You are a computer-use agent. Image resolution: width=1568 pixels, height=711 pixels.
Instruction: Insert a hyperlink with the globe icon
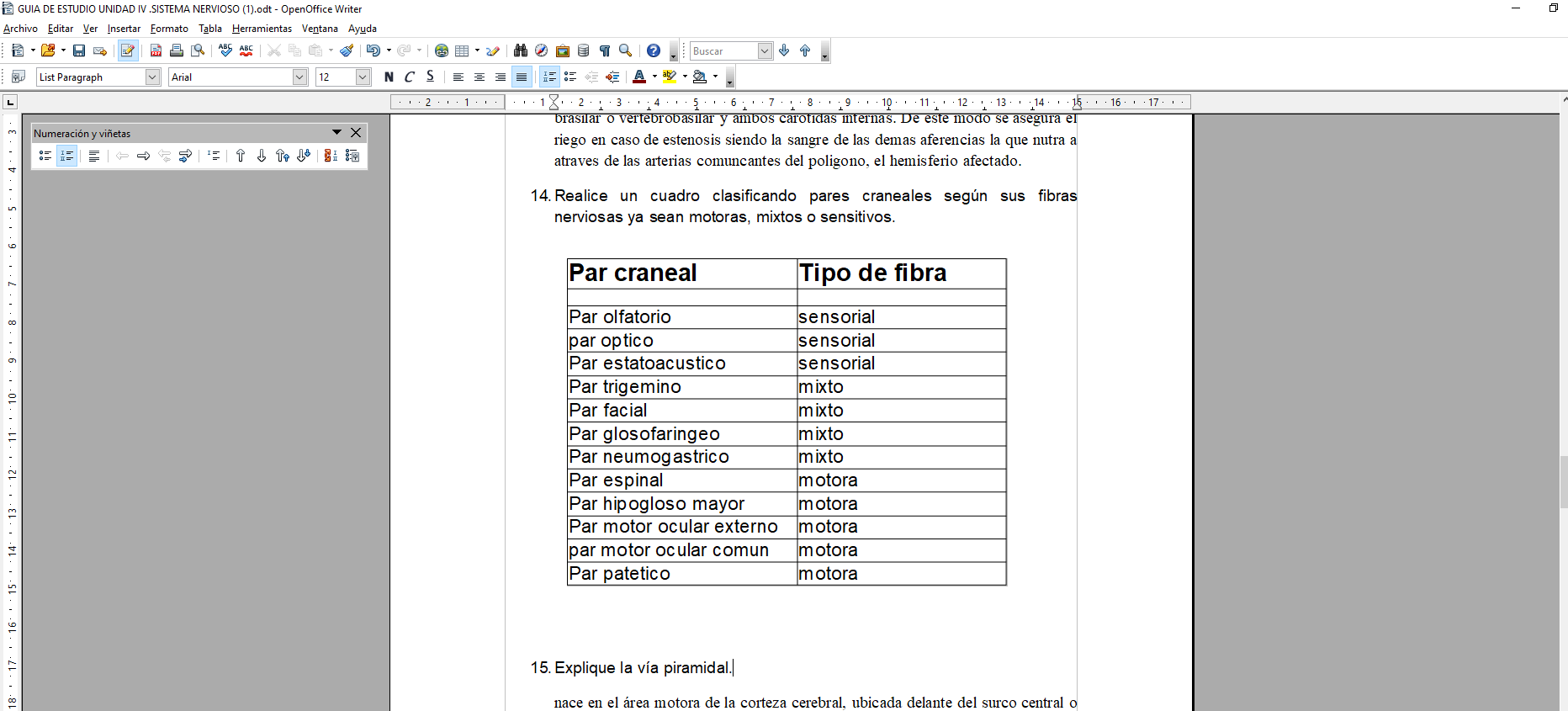[x=442, y=51]
